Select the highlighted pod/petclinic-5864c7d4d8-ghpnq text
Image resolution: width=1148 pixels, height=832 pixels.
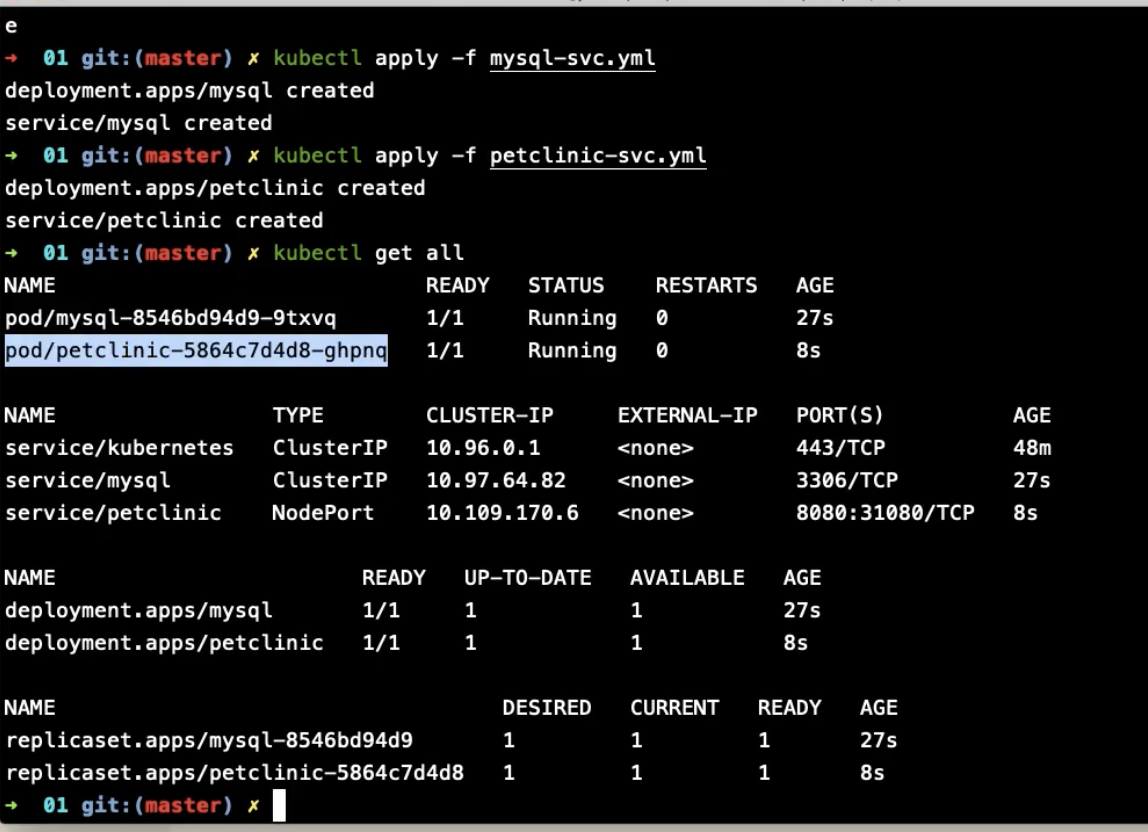coord(196,351)
